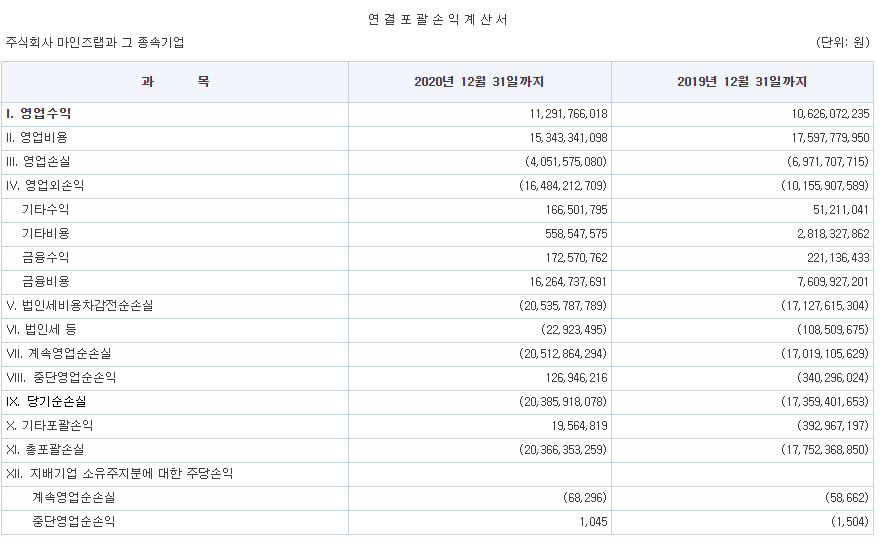Screen dimensions: 880x556
Task: Select value 16,264,737,691
Action: [x=569, y=282]
